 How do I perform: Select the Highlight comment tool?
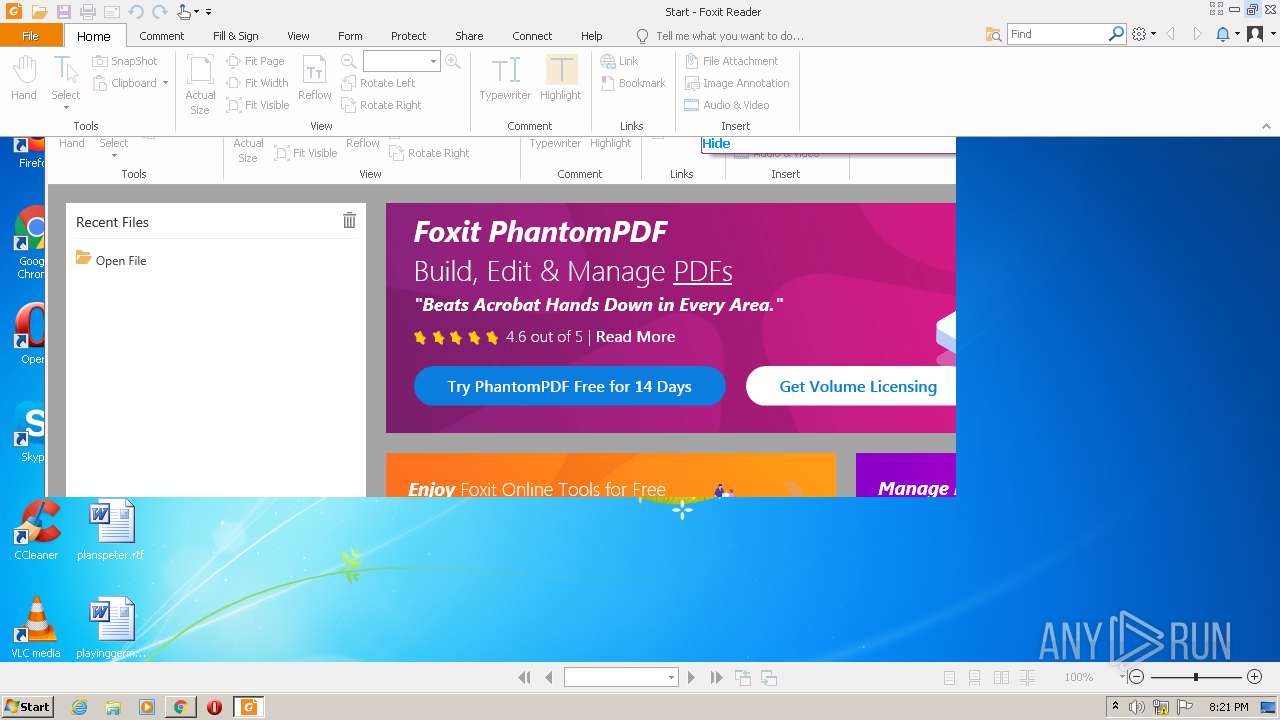tap(561, 78)
